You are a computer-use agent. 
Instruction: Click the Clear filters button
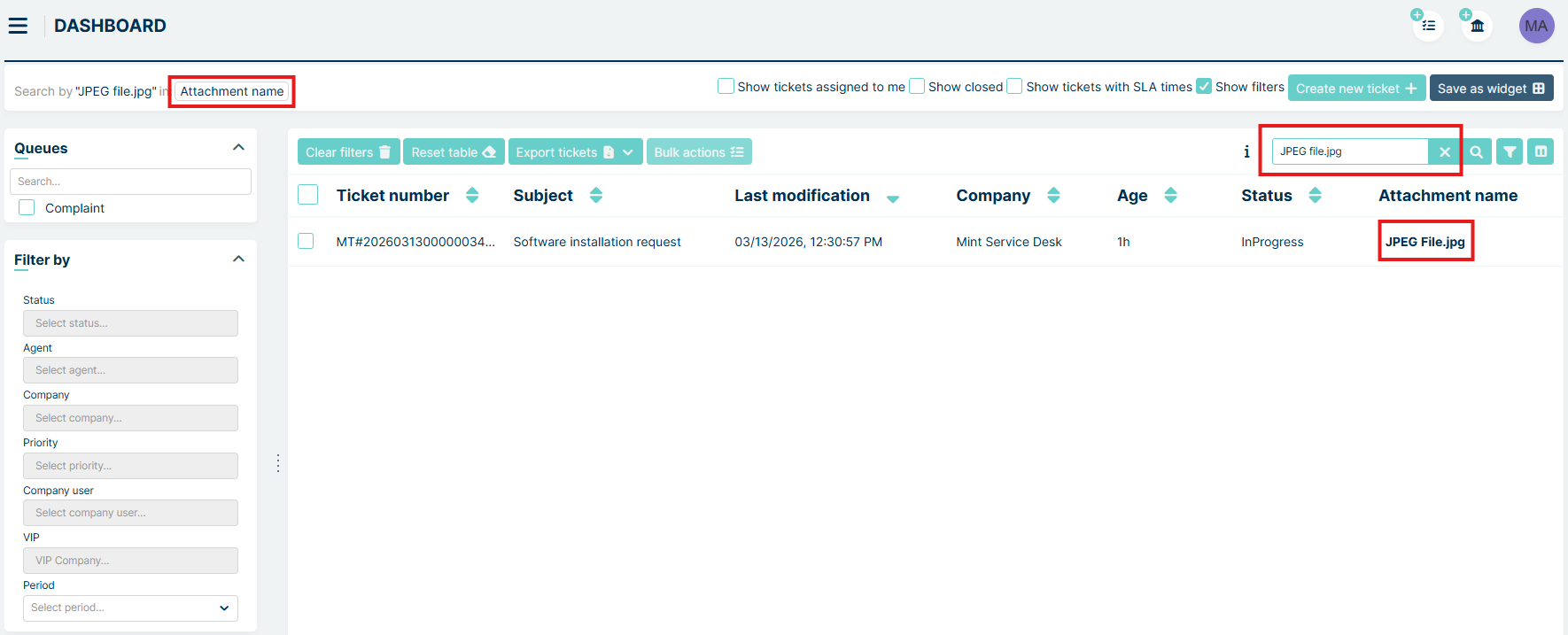click(348, 152)
